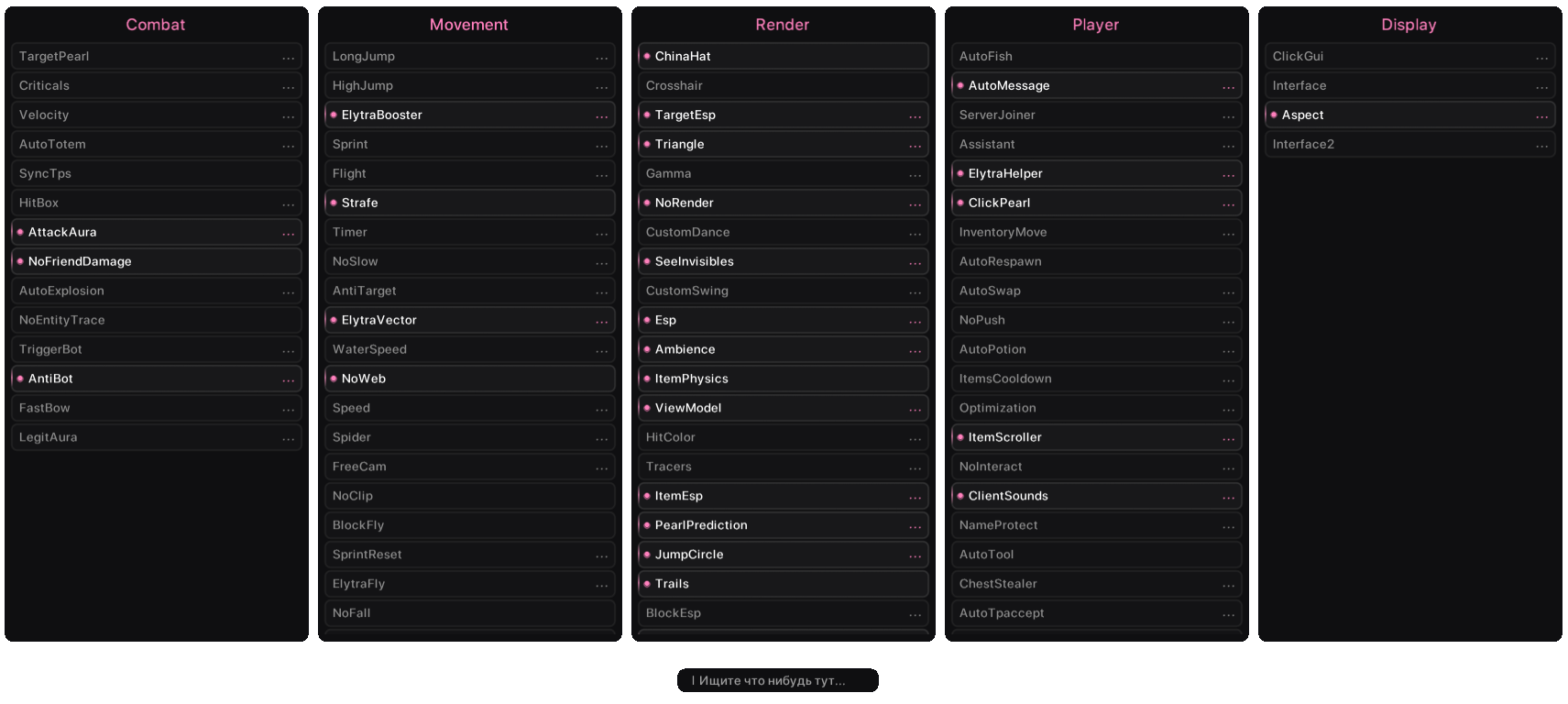The height and width of the screenshot is (704, 1568).
Task: Open ClickGui settings using its dots icon
Action: 1542,57
